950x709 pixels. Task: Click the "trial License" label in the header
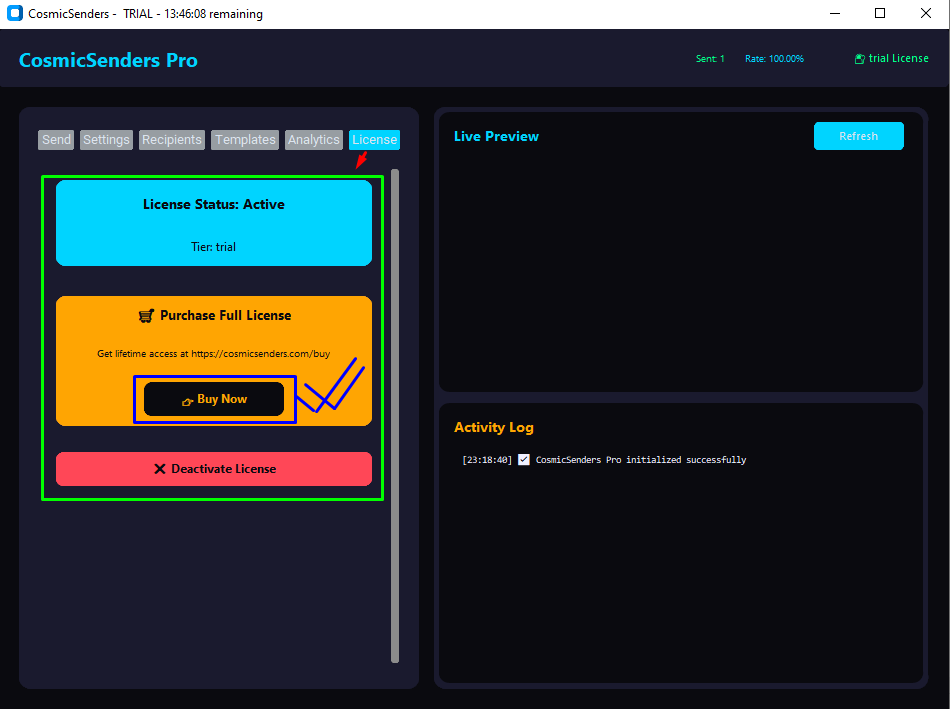tap(899, 58)
